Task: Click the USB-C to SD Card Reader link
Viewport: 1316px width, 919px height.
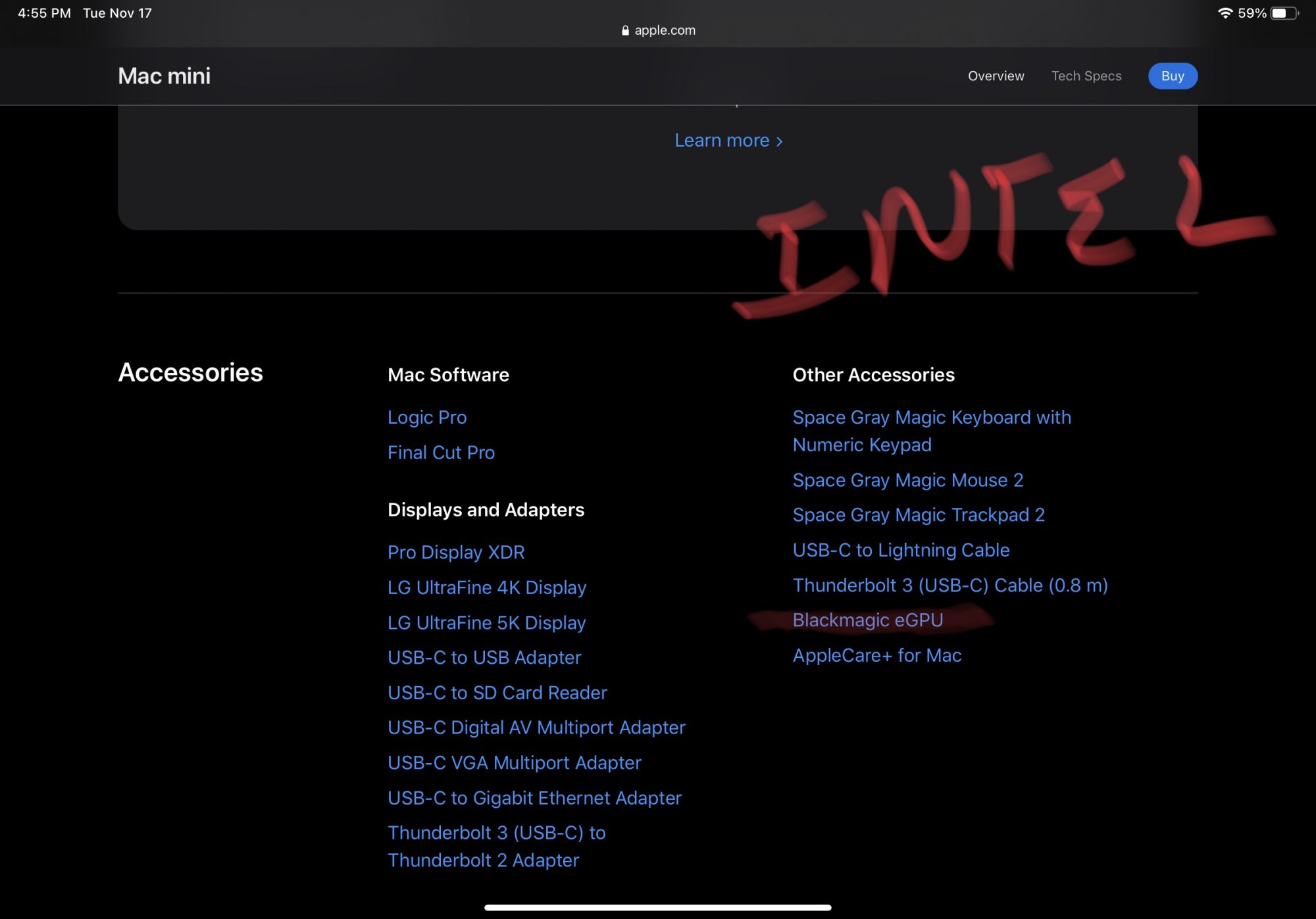Action: pos(497,693)
